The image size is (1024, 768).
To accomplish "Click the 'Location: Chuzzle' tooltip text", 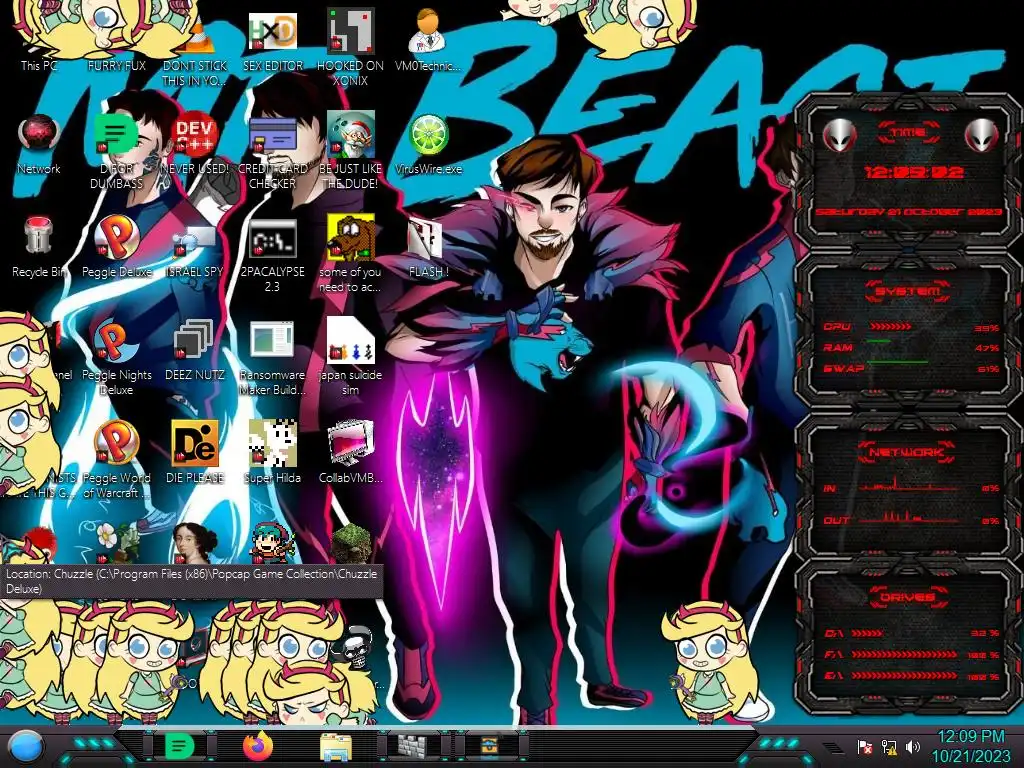I will [x=192, y=581].
